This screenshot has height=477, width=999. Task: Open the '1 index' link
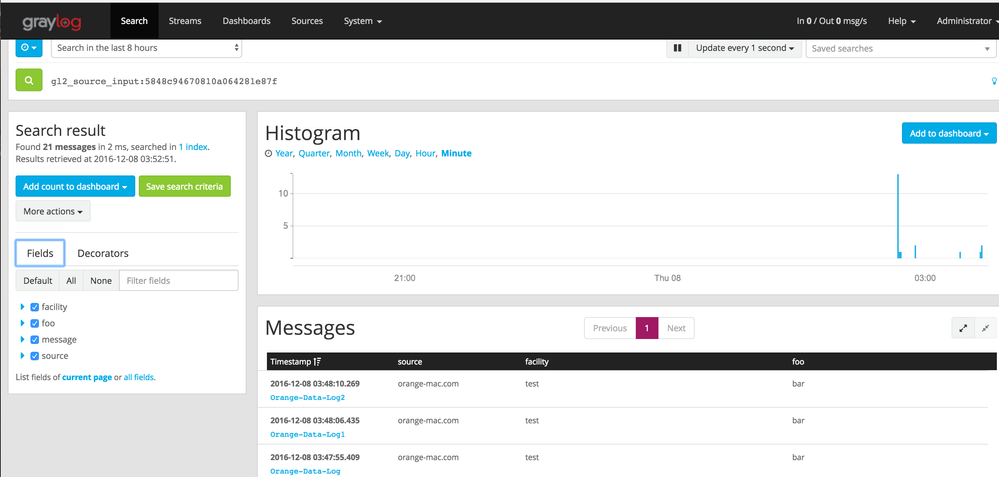coord(193,147)
